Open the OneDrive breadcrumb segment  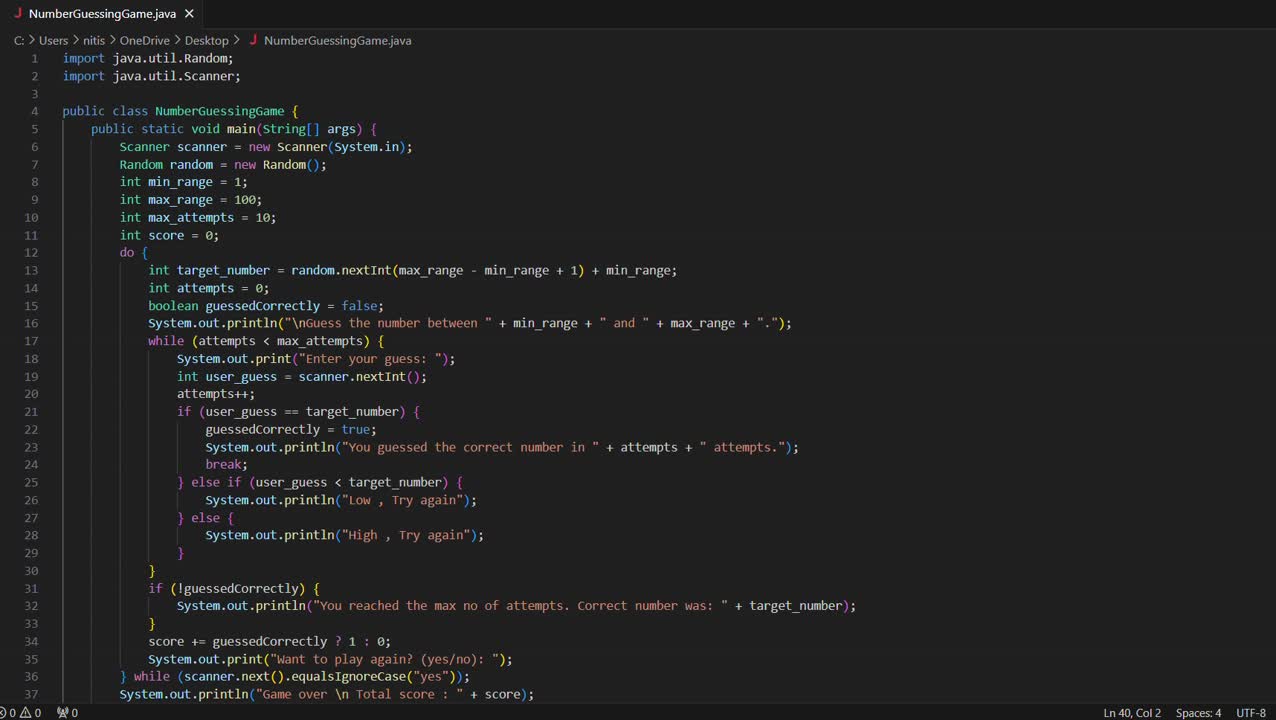[x=145, y=40]
